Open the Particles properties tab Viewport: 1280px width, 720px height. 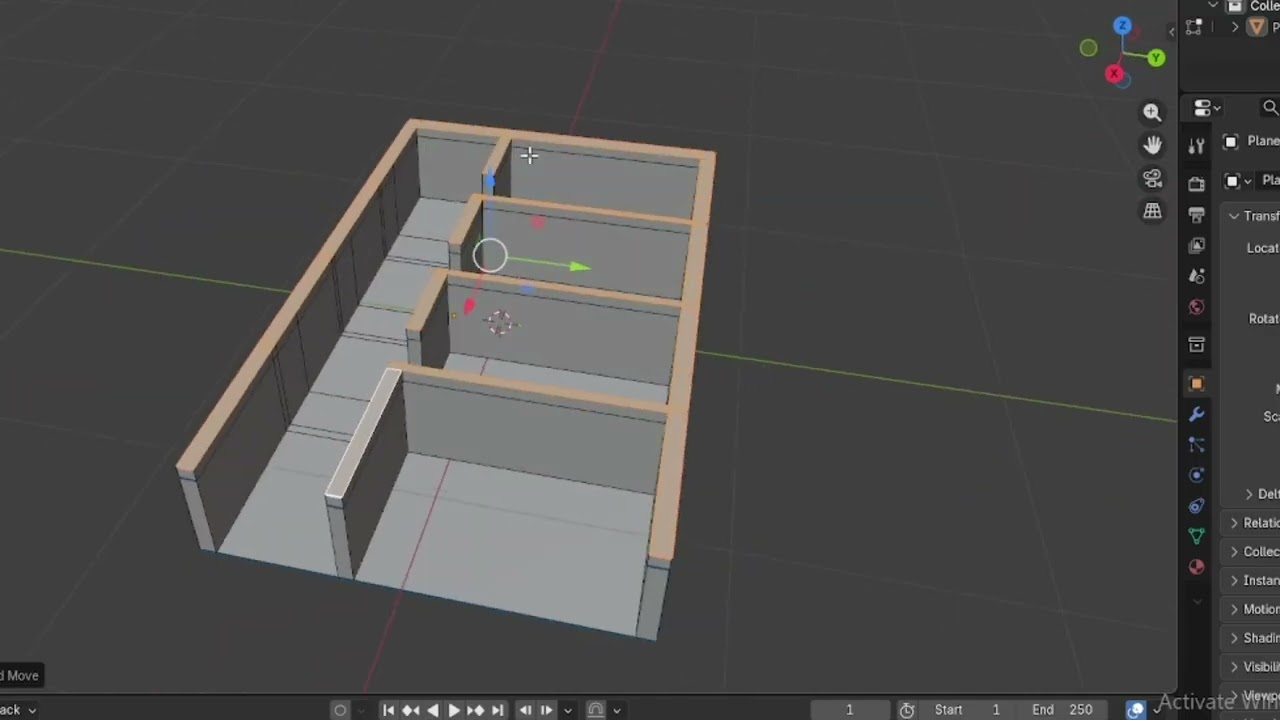[1196, 445]
